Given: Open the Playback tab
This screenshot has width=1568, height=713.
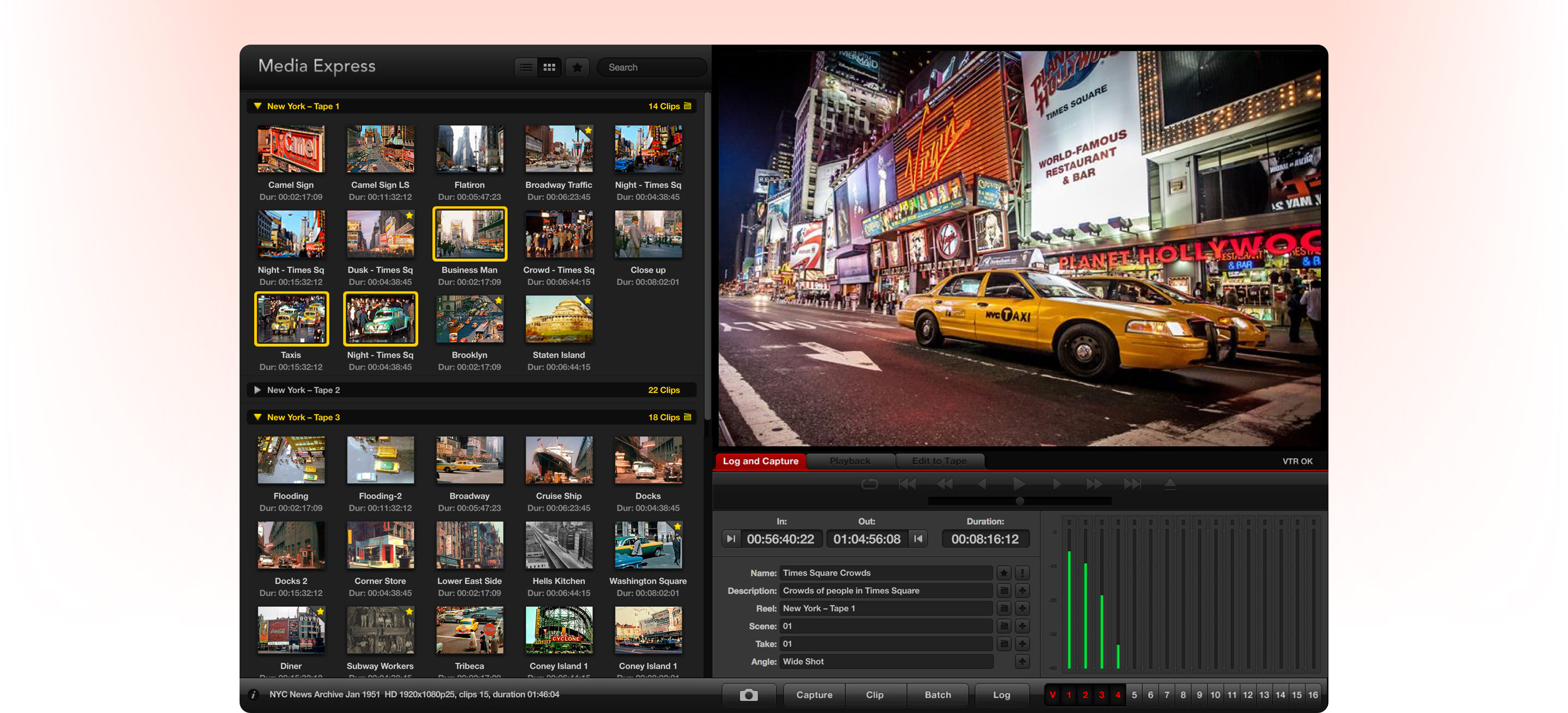Looking at the screenshot, I should tap(850, 461).
